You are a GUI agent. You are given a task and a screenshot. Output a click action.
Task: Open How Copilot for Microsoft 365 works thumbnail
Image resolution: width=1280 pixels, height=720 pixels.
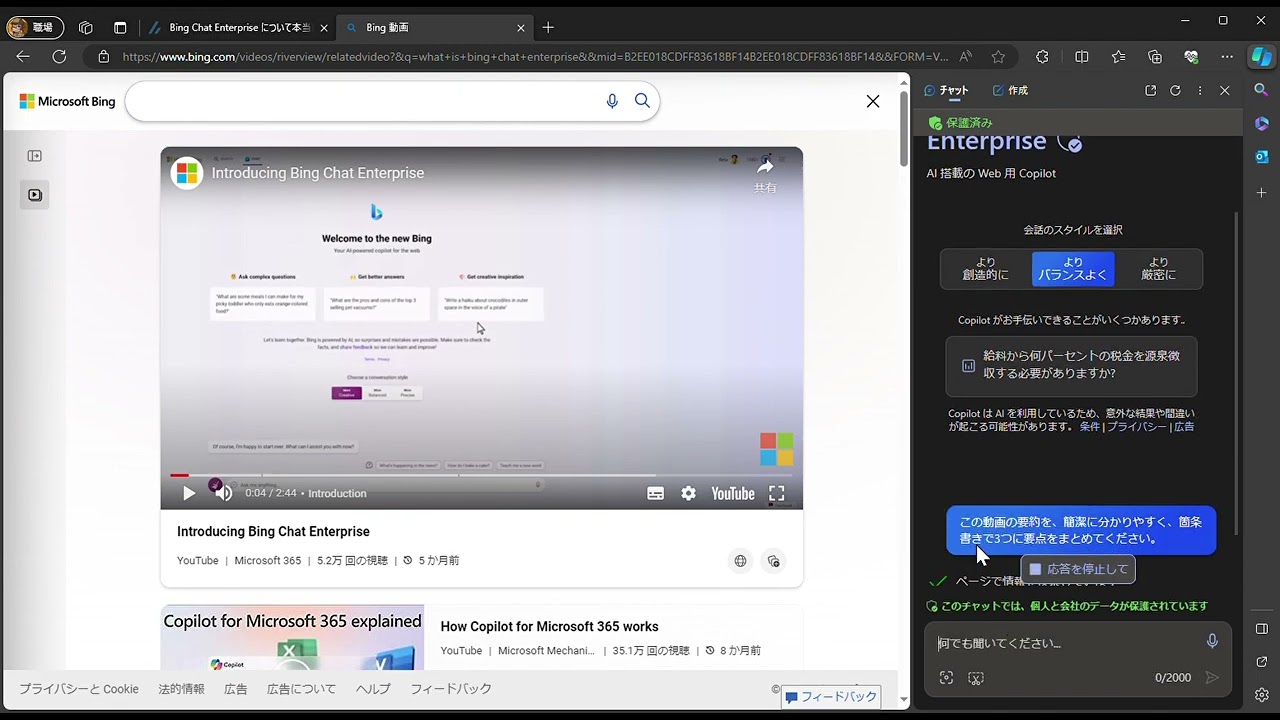click(x=292, y=637)
